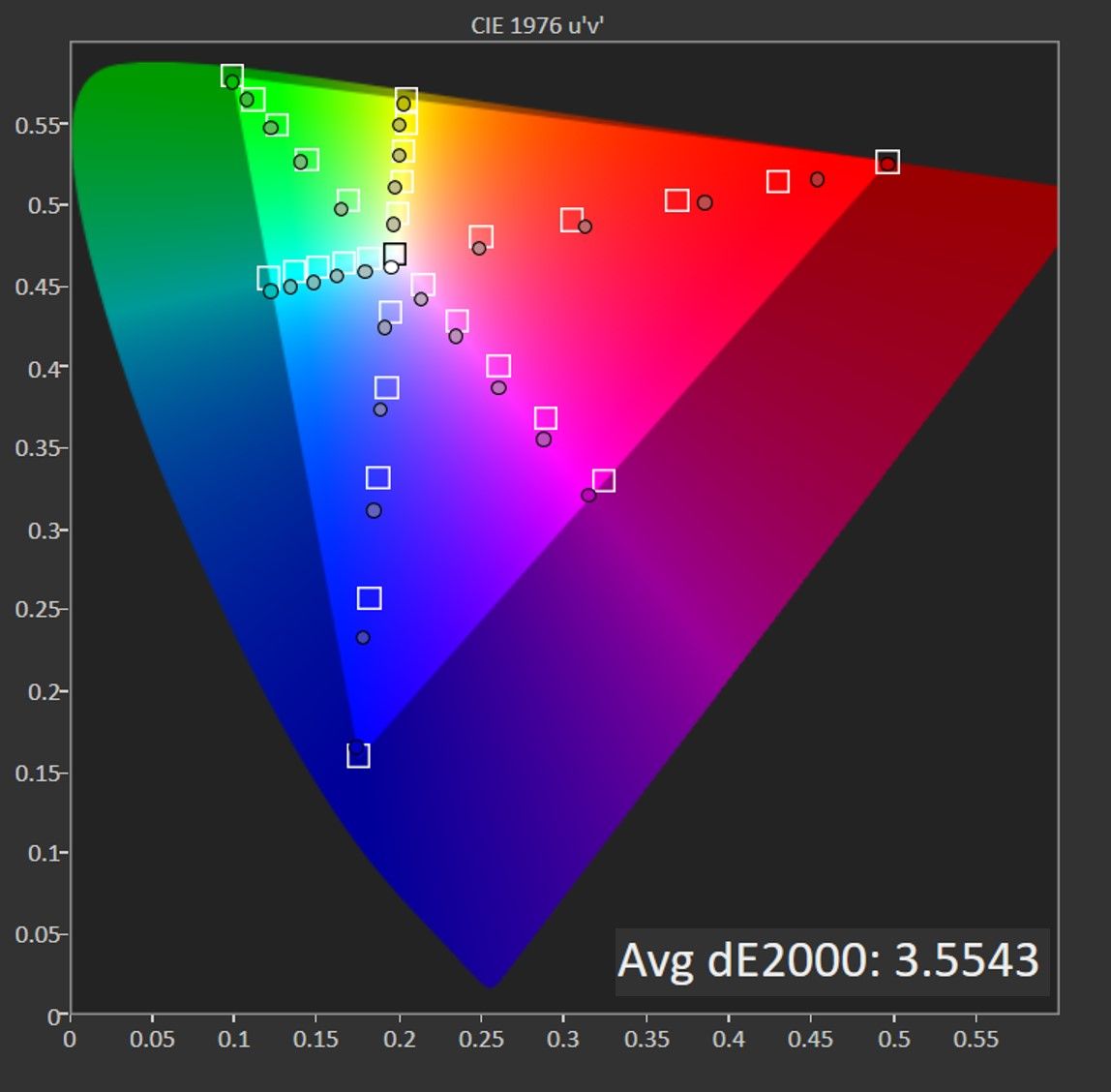Click the 0.1 label on vertical axis
This screenshot has height=1092, width=1111.
tap(44, 853)
